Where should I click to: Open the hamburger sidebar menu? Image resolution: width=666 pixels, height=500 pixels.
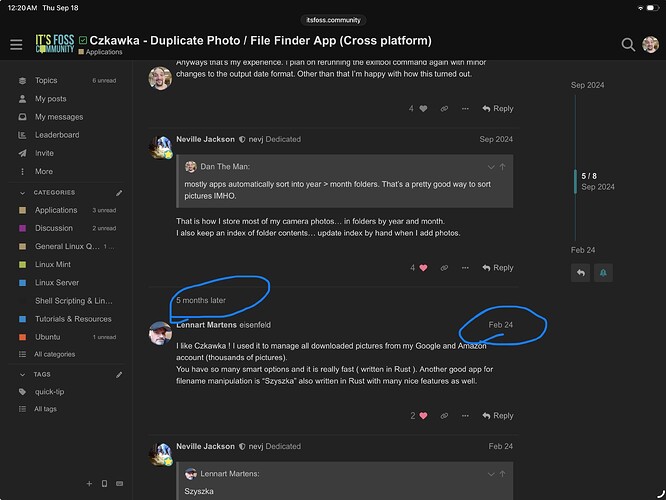16,44
